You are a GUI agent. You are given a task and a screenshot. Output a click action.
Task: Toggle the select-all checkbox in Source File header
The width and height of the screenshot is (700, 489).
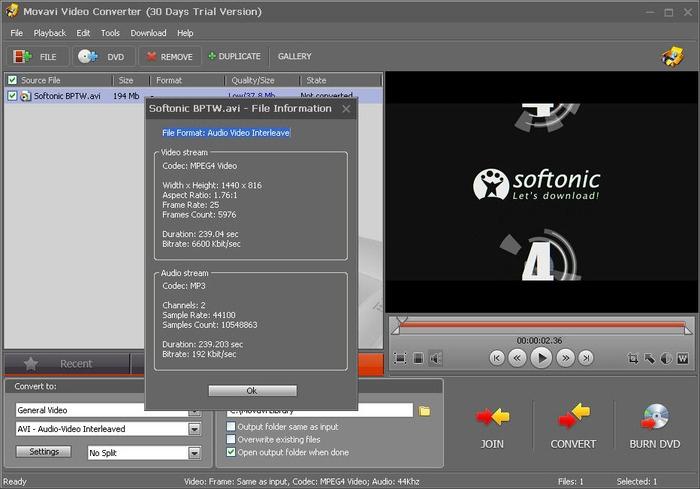pyautogui.click(x=12, y=80)
